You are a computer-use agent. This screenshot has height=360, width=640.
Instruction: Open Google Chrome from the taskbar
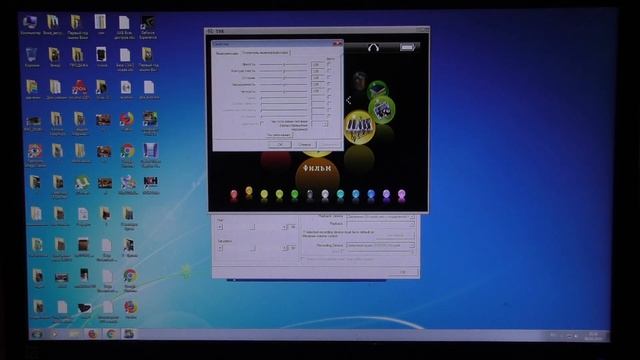[x=111, y=334]
